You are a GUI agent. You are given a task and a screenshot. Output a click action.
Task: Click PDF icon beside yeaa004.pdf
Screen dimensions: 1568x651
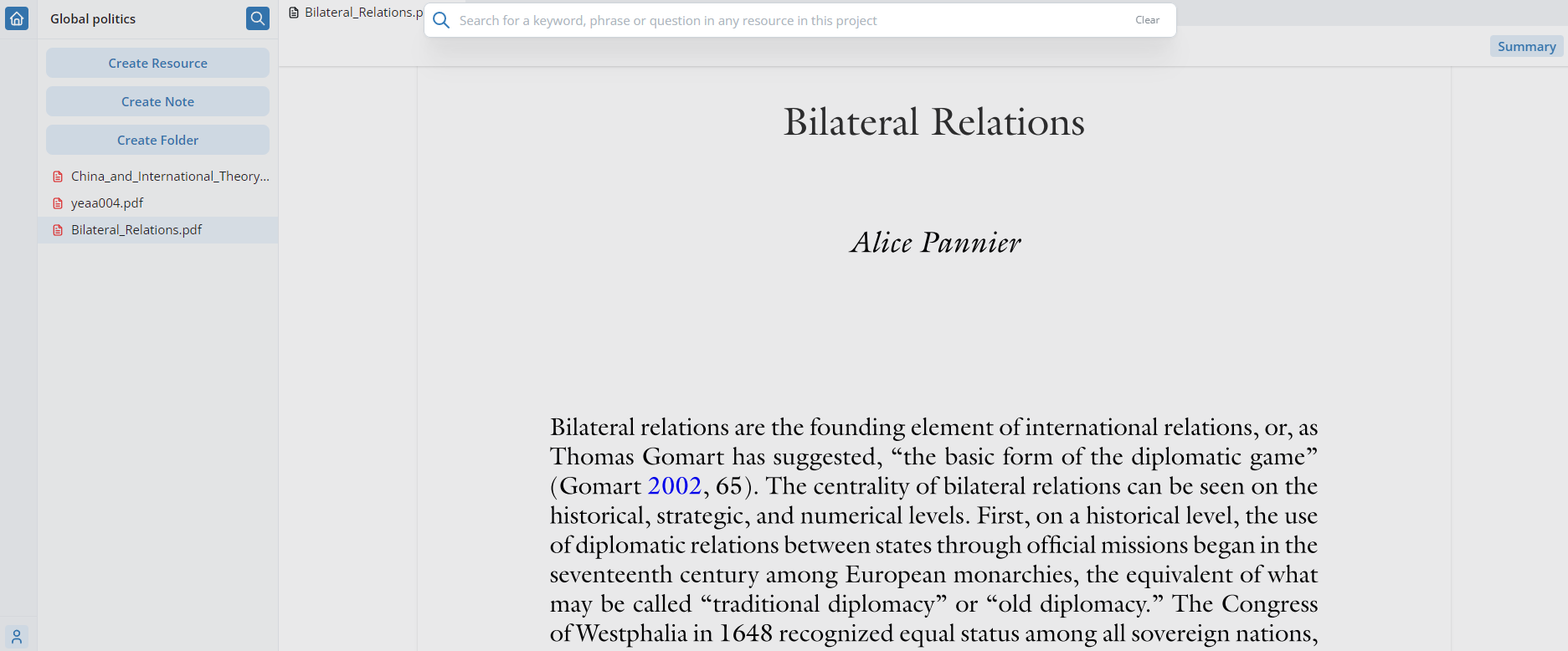tap(58, 203)
